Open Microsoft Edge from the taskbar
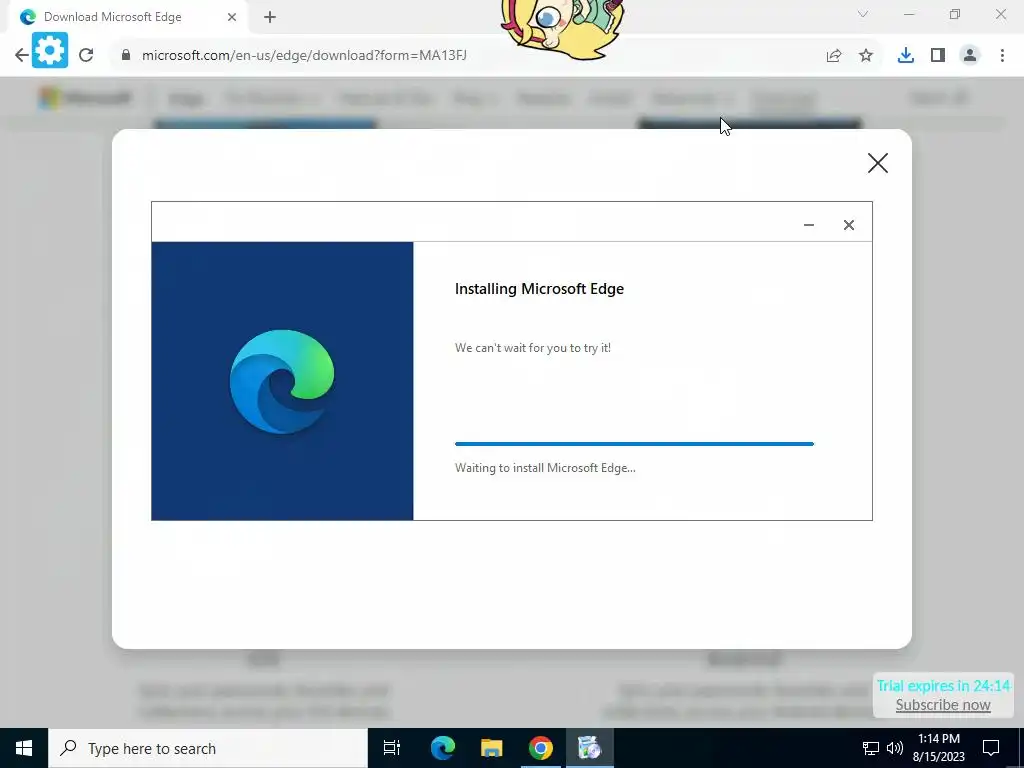The image size is (1024, 768). (442, 748)
